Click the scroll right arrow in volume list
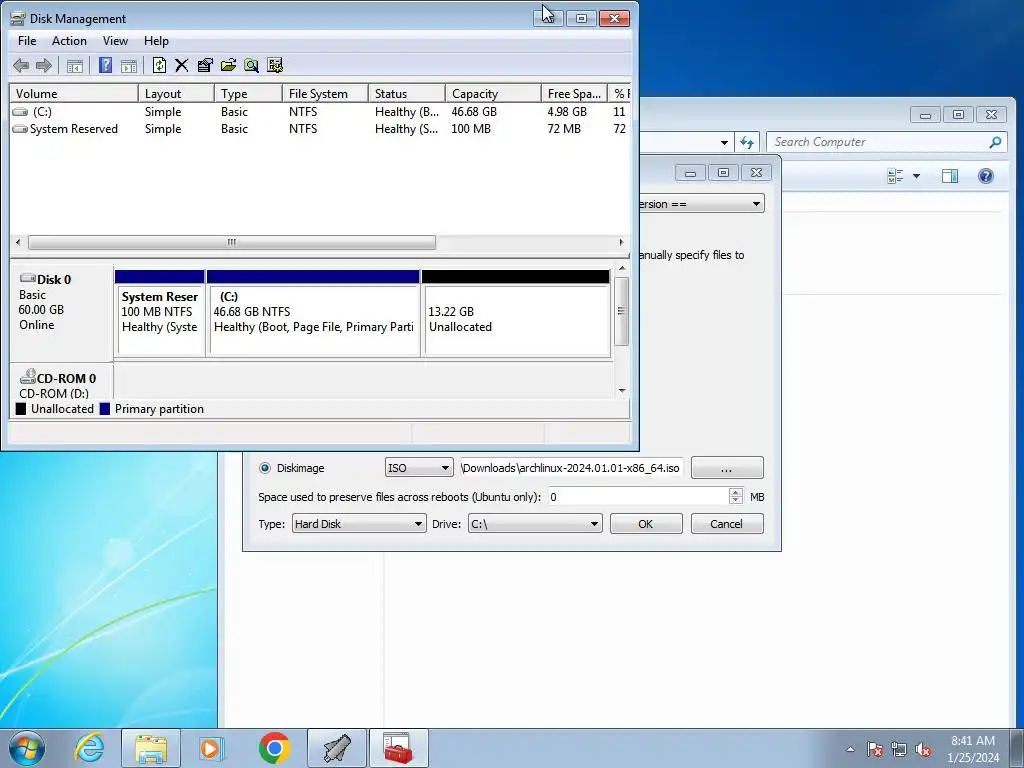This screenshot has width=1024, height=768. (621, 242)
